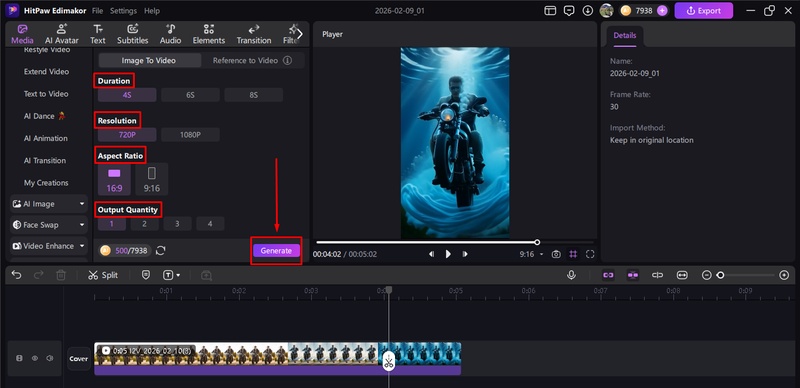Image resolution: width=800 pixels, height=388 pixels.
Task: Open the download center icon
Action: click(588, 10)
